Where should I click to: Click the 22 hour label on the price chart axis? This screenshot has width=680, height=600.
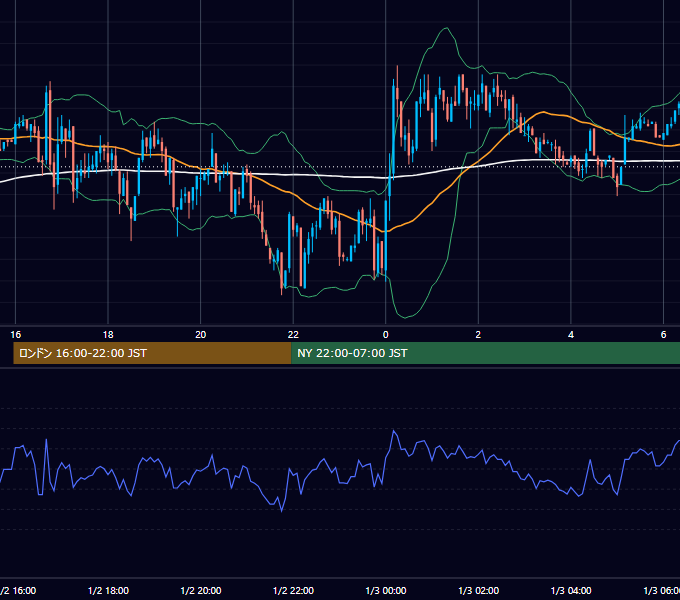click(x=293, y=335)
